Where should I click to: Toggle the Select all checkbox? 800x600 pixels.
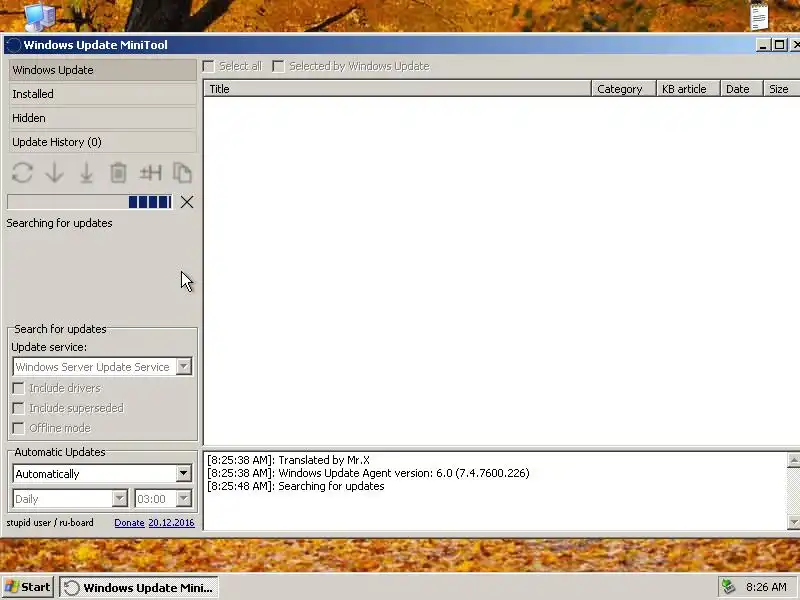point(209,66)
